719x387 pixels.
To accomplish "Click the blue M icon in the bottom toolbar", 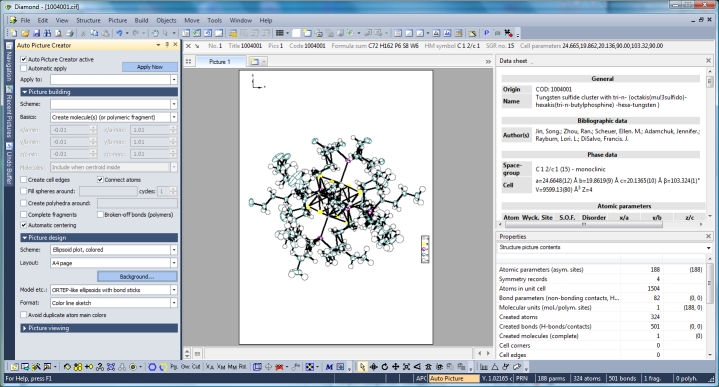I will tap(329, 367).
